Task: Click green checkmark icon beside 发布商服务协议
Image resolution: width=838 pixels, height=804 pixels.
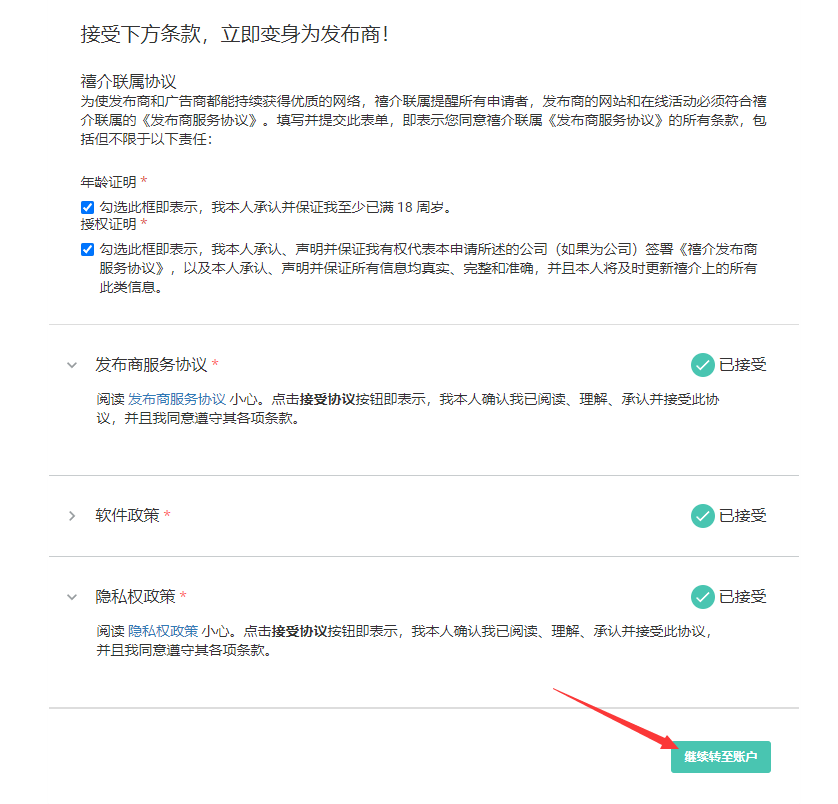Action: 703,365
